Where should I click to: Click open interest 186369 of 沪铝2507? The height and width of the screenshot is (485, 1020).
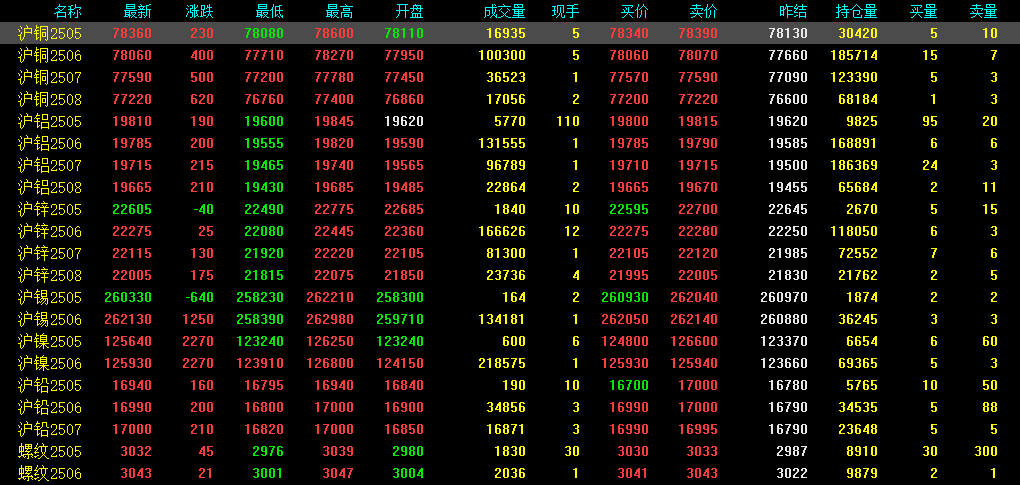(x=854, y=165)
